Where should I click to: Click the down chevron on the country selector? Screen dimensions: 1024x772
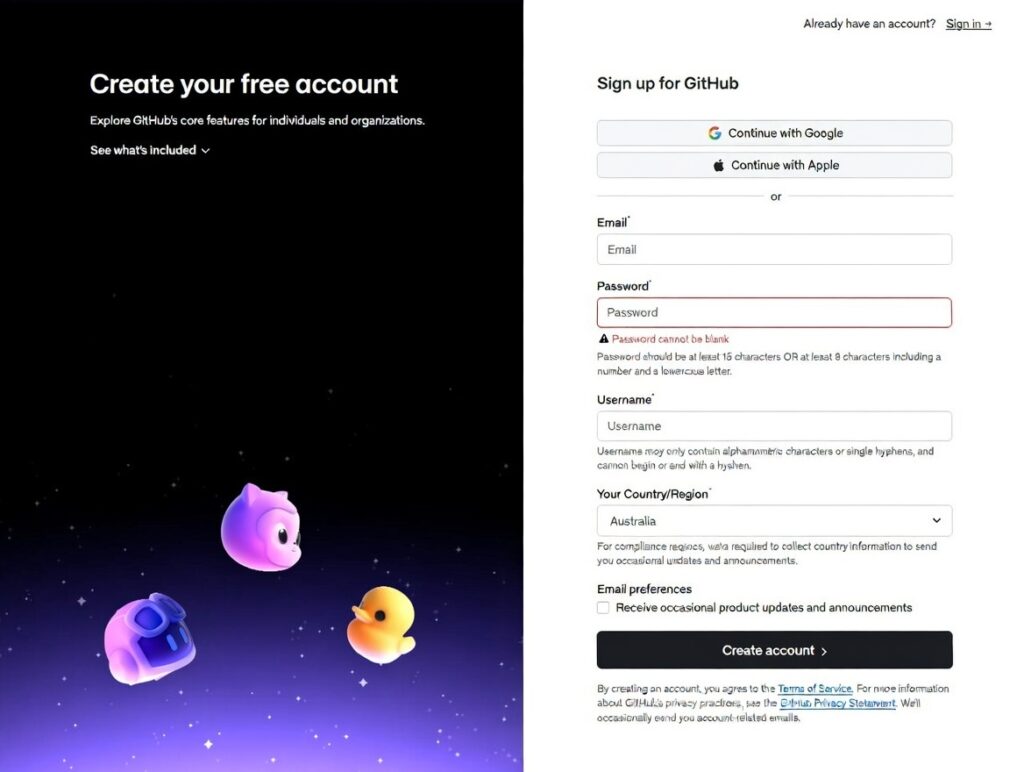[x=937, y=520]
